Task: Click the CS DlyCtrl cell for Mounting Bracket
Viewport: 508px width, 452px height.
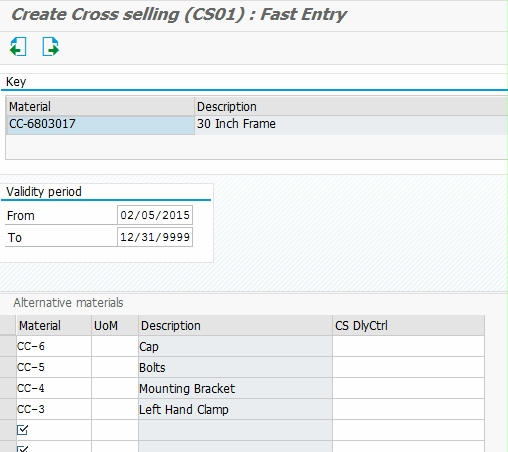Action: click(x=408, y=388)
